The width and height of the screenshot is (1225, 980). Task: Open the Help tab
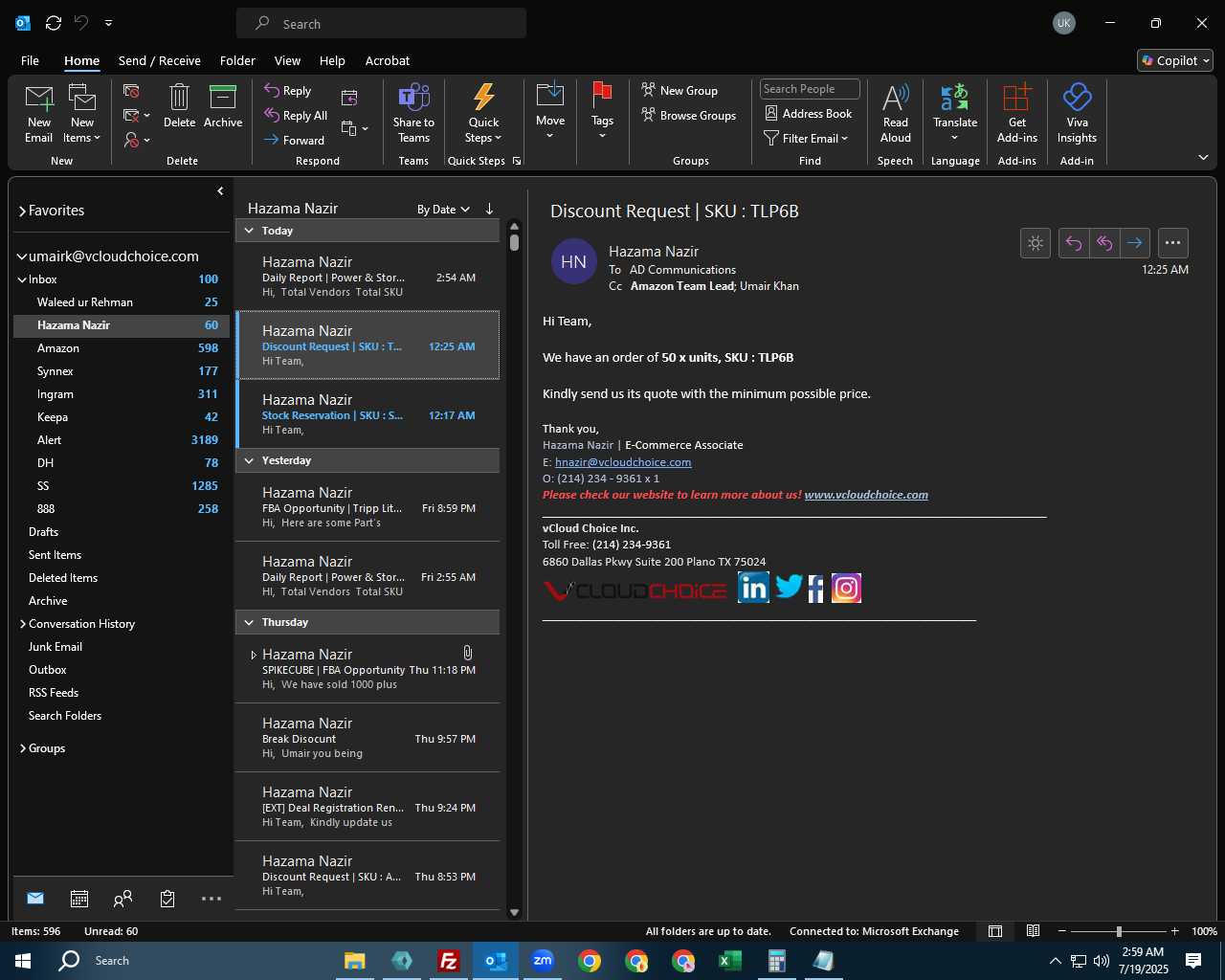(332, 60)
